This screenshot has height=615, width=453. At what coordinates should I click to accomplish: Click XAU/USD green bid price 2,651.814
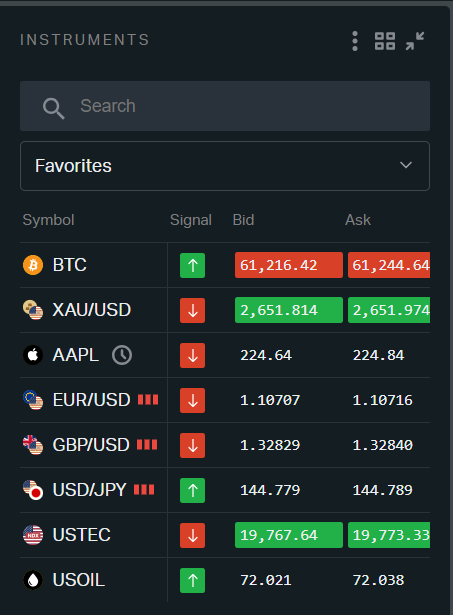(x=289, y=310)
